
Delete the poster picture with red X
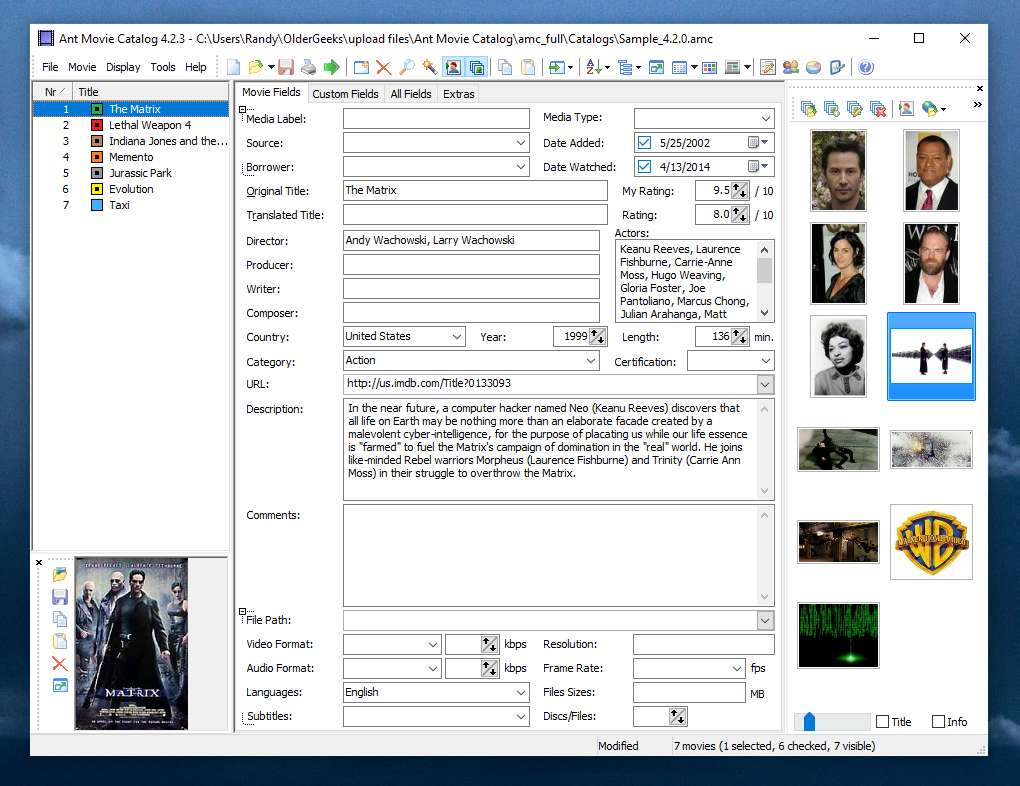coord(60,664)
